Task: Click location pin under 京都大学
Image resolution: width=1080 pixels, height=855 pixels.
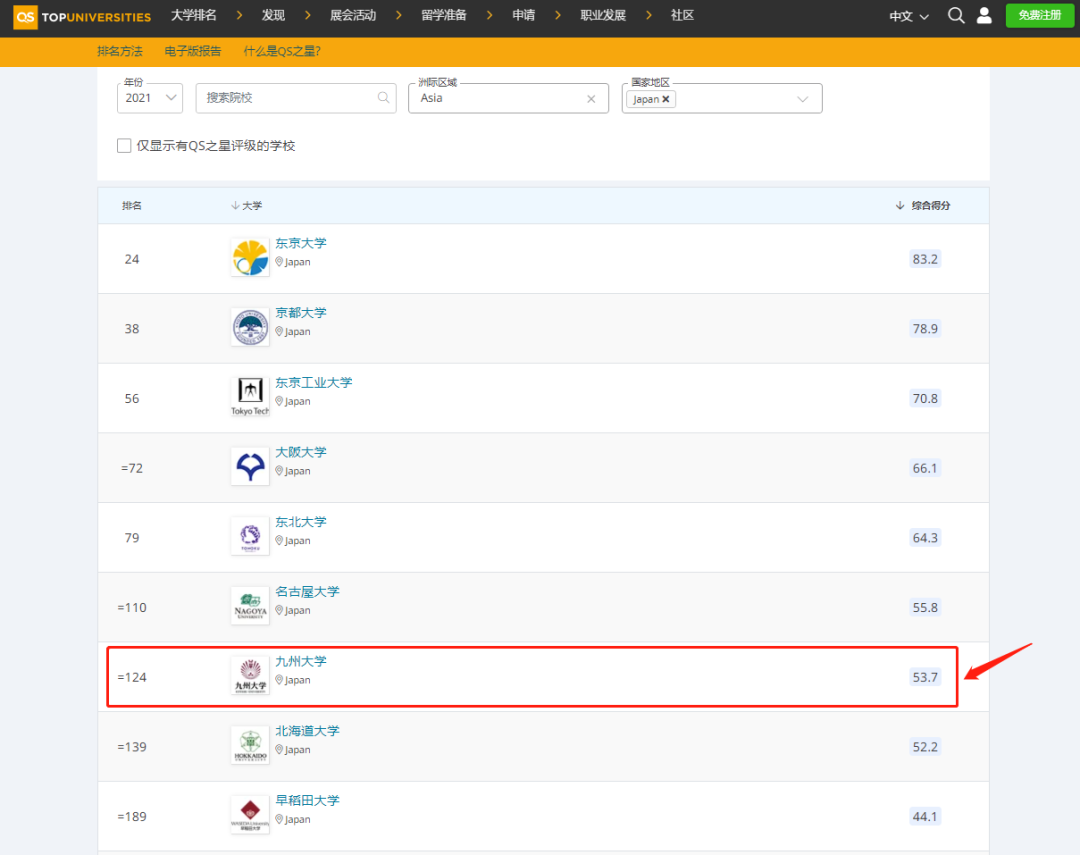Action: pos(279,331)
